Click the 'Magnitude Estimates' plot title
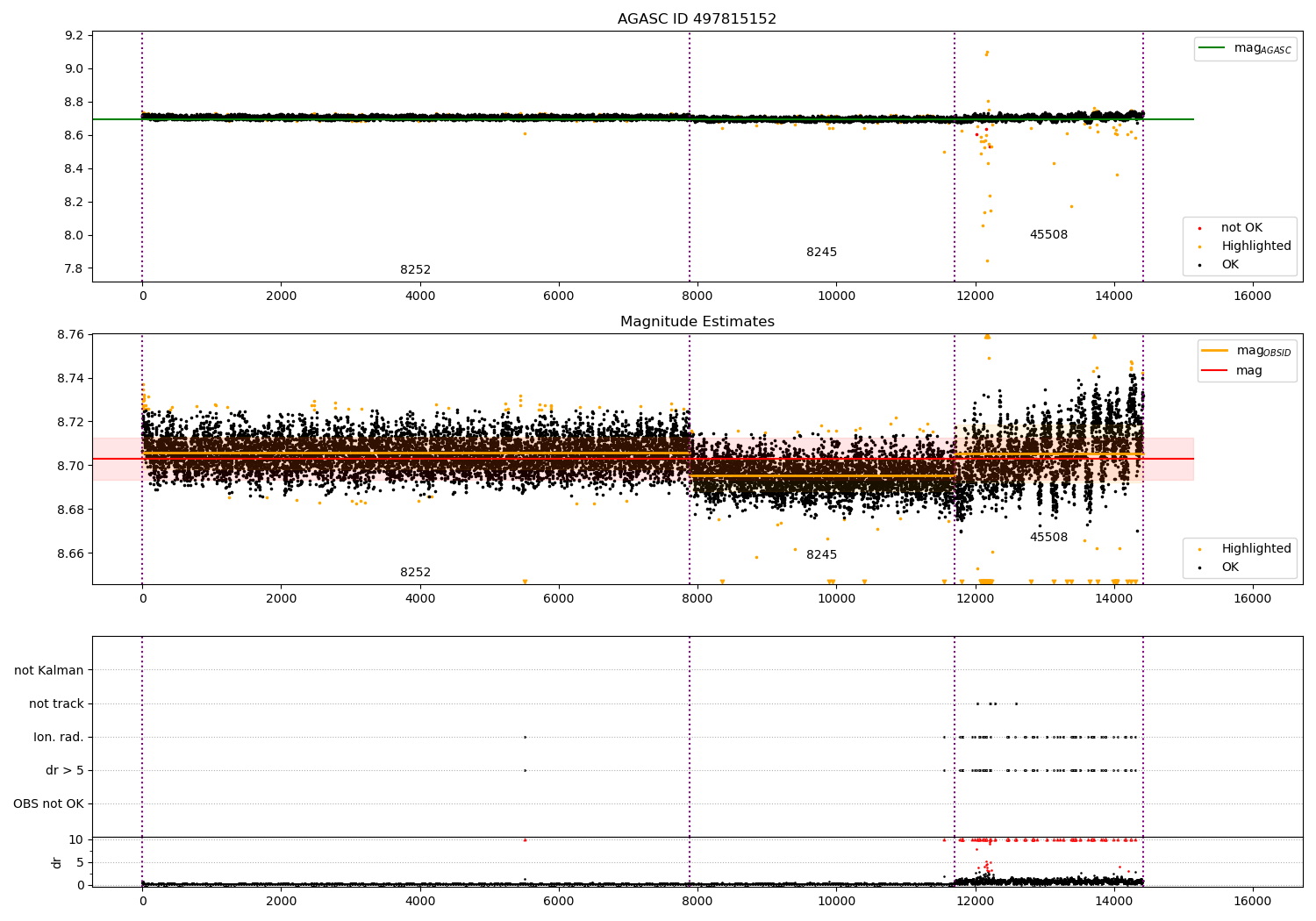 click(697, 322)
